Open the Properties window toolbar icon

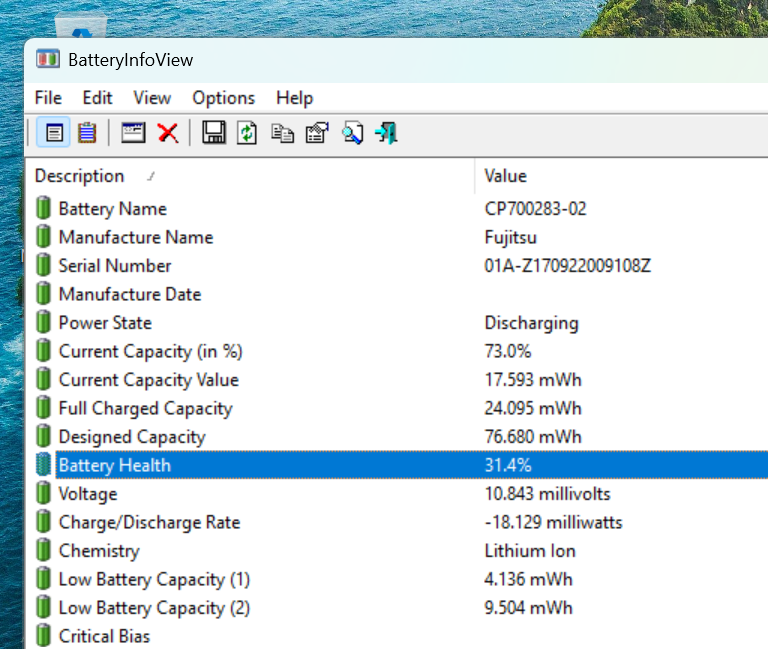(133, 133)
